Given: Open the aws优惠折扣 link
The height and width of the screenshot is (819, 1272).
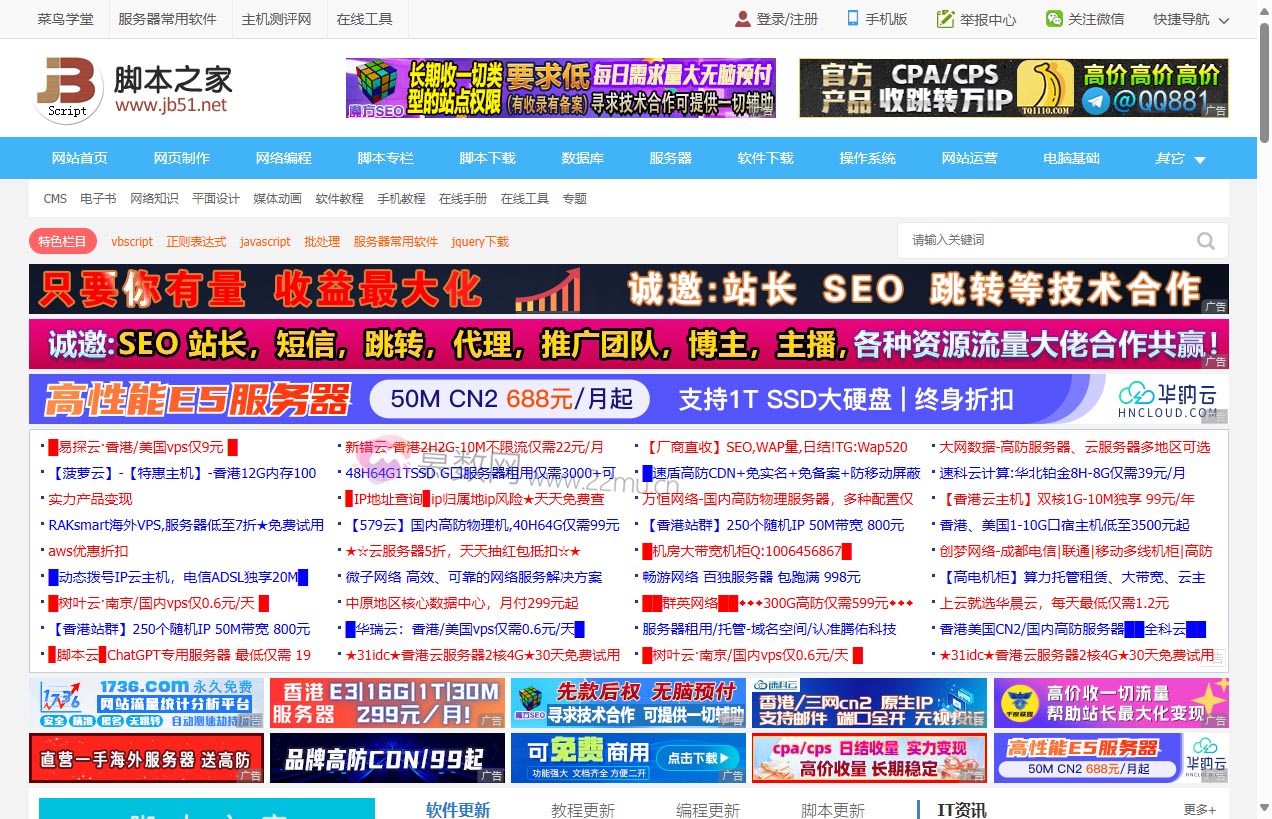Looking at the screenshot, I should point(88,551).
